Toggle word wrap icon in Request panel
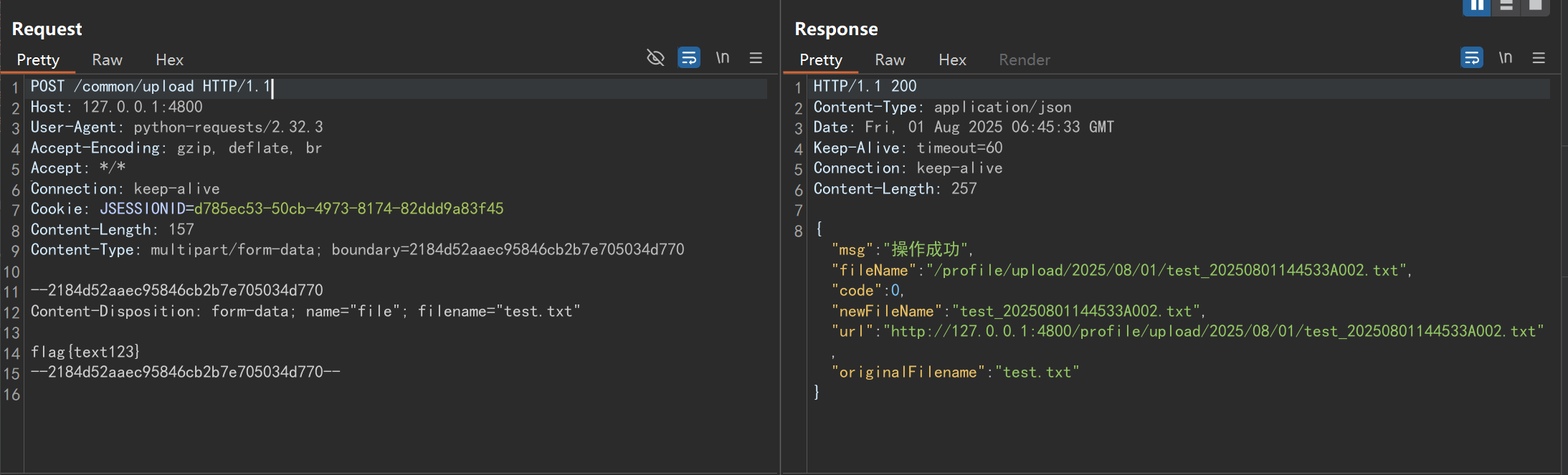Image resolution: width=1568 pixels, height=475 pixels. (x=689, y=57)
